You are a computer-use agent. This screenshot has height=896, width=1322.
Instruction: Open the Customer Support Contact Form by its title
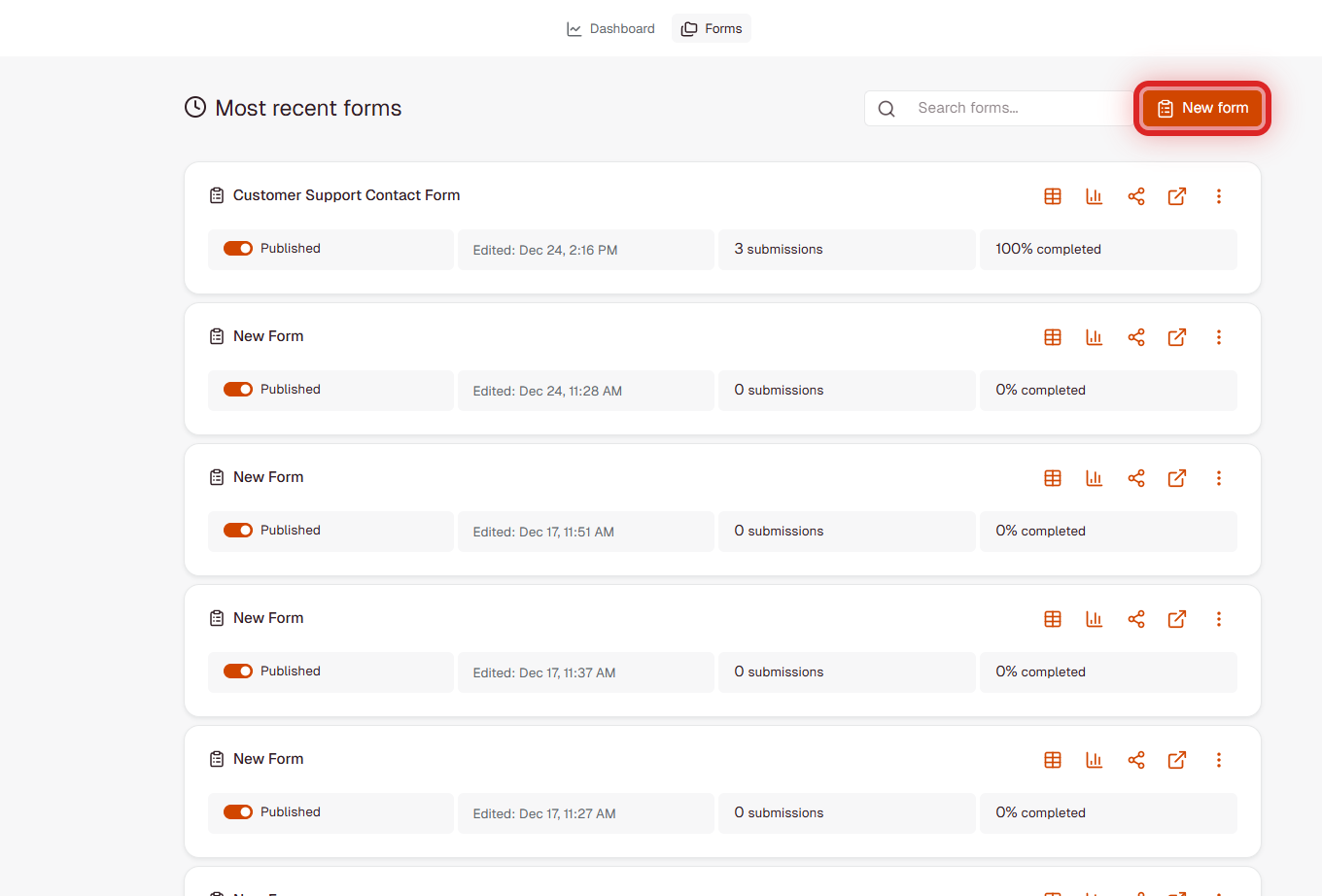(346, 194)
